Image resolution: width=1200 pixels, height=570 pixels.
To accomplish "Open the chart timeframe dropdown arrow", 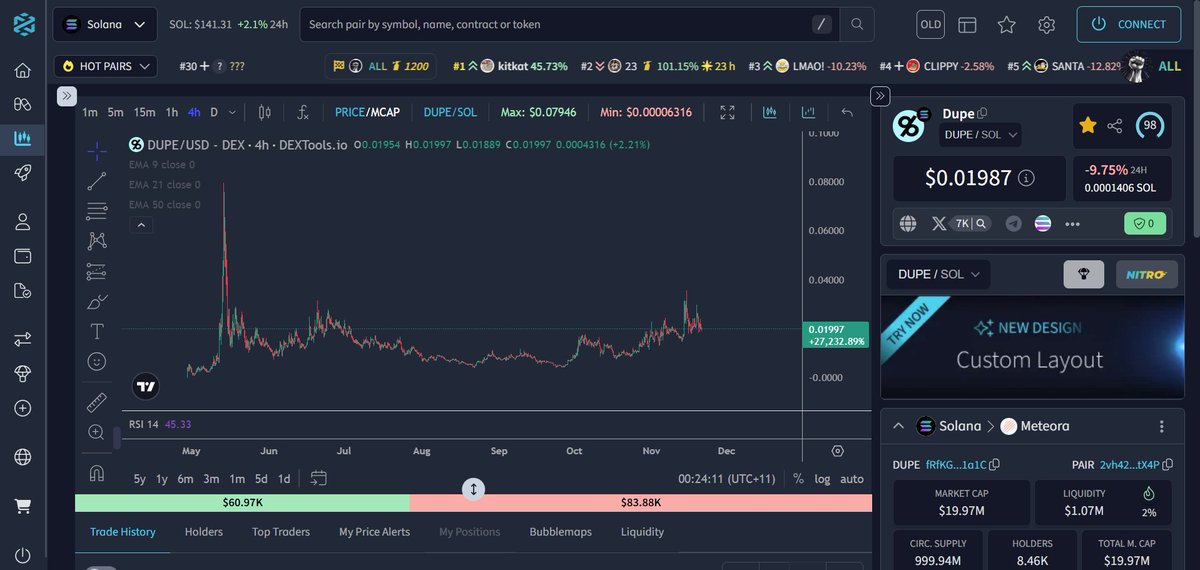I will [x=234, y=112].
